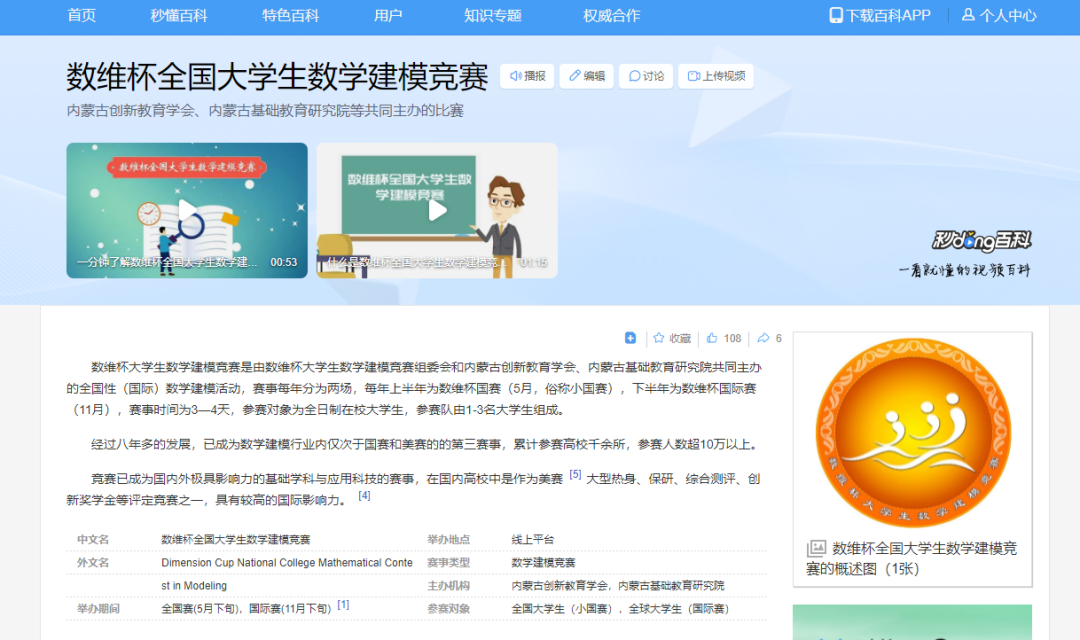1080x640 pixels.
Task: Click reference citation [5]
Action: tap(575, 474)
